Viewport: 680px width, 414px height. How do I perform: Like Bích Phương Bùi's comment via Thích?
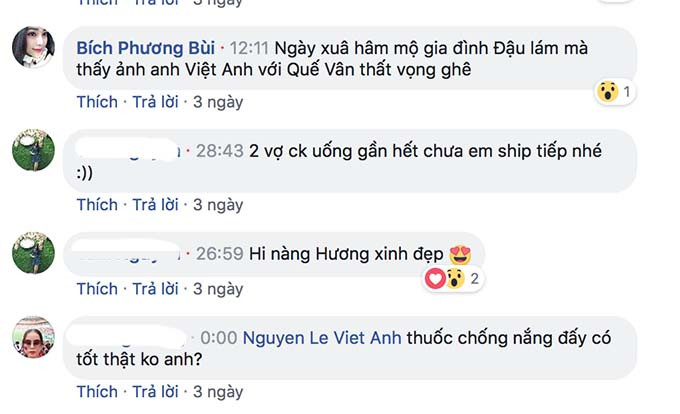point(97,102)
